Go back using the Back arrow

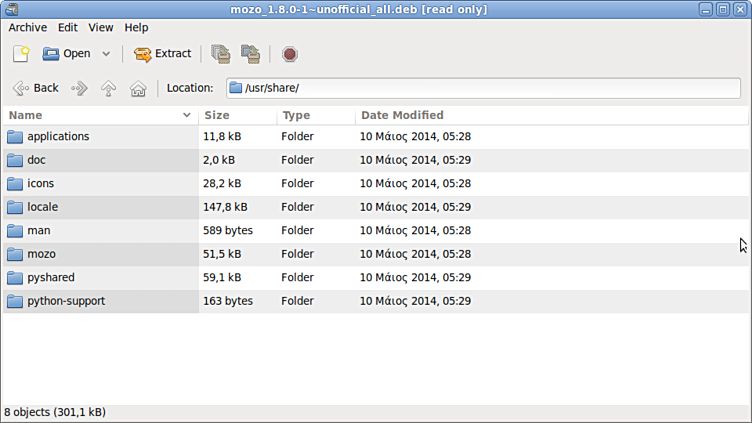[35, 88]
